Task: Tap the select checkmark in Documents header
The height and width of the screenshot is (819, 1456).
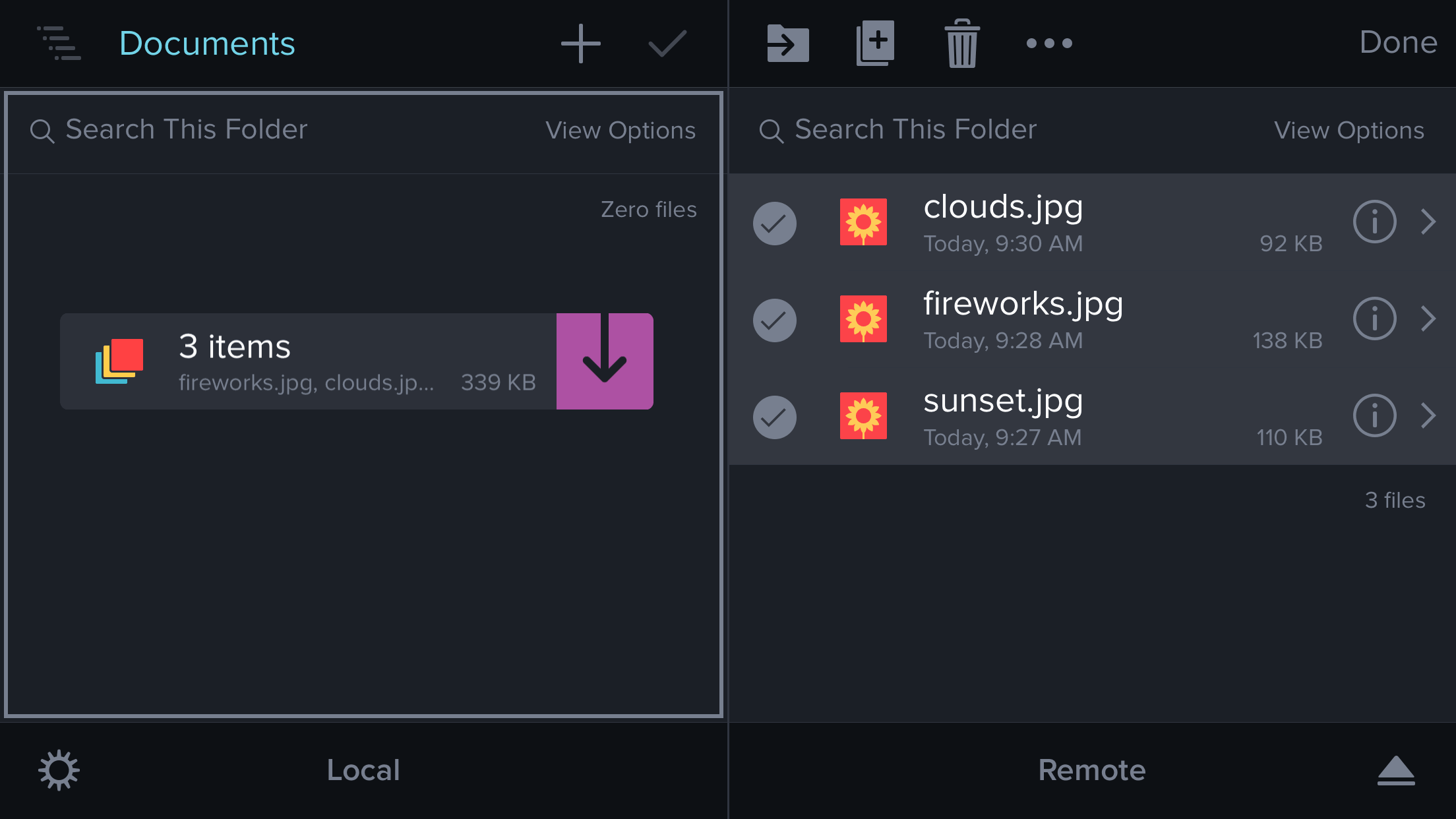Action: click(x=667, y=44)
